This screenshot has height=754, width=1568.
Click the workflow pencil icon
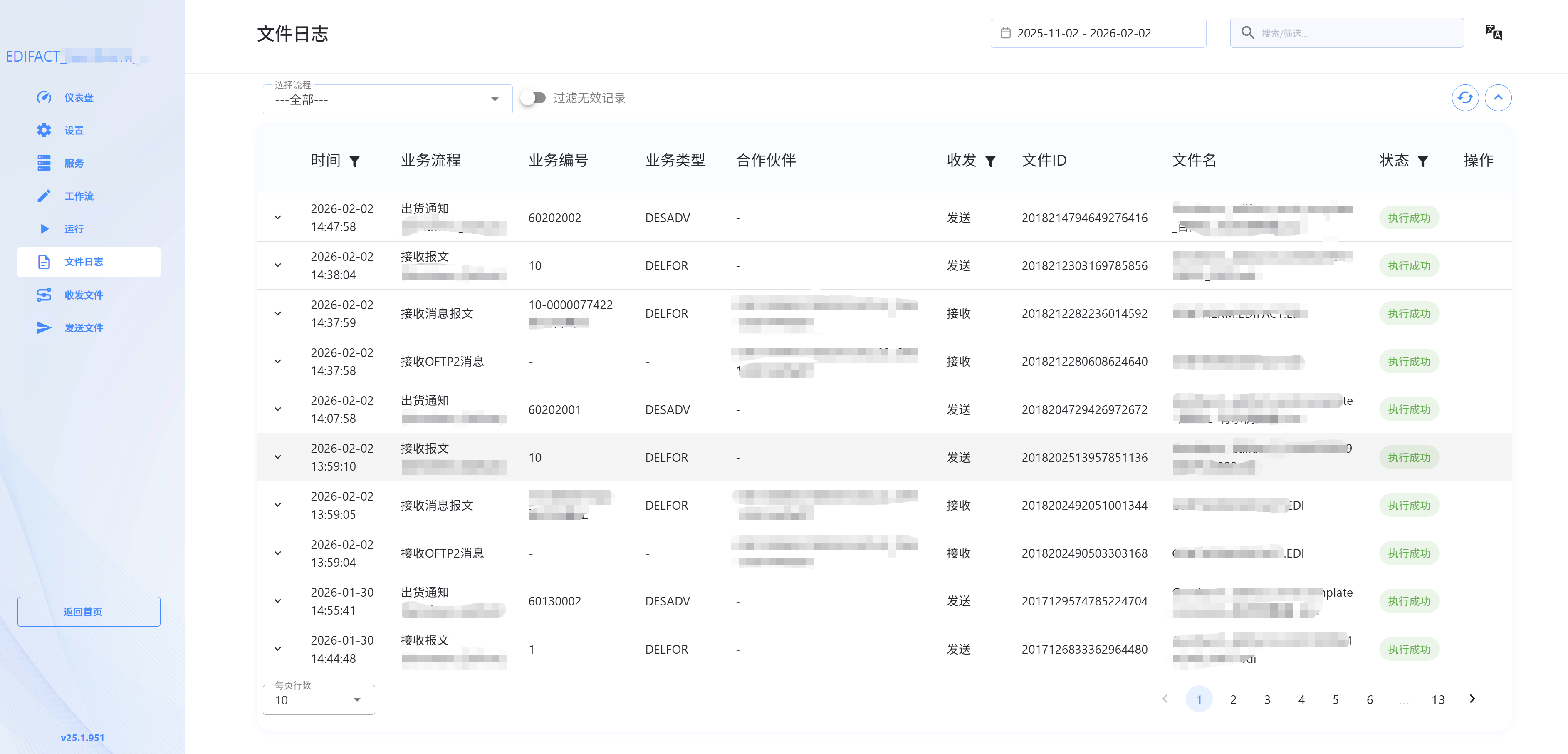(44, 196)
